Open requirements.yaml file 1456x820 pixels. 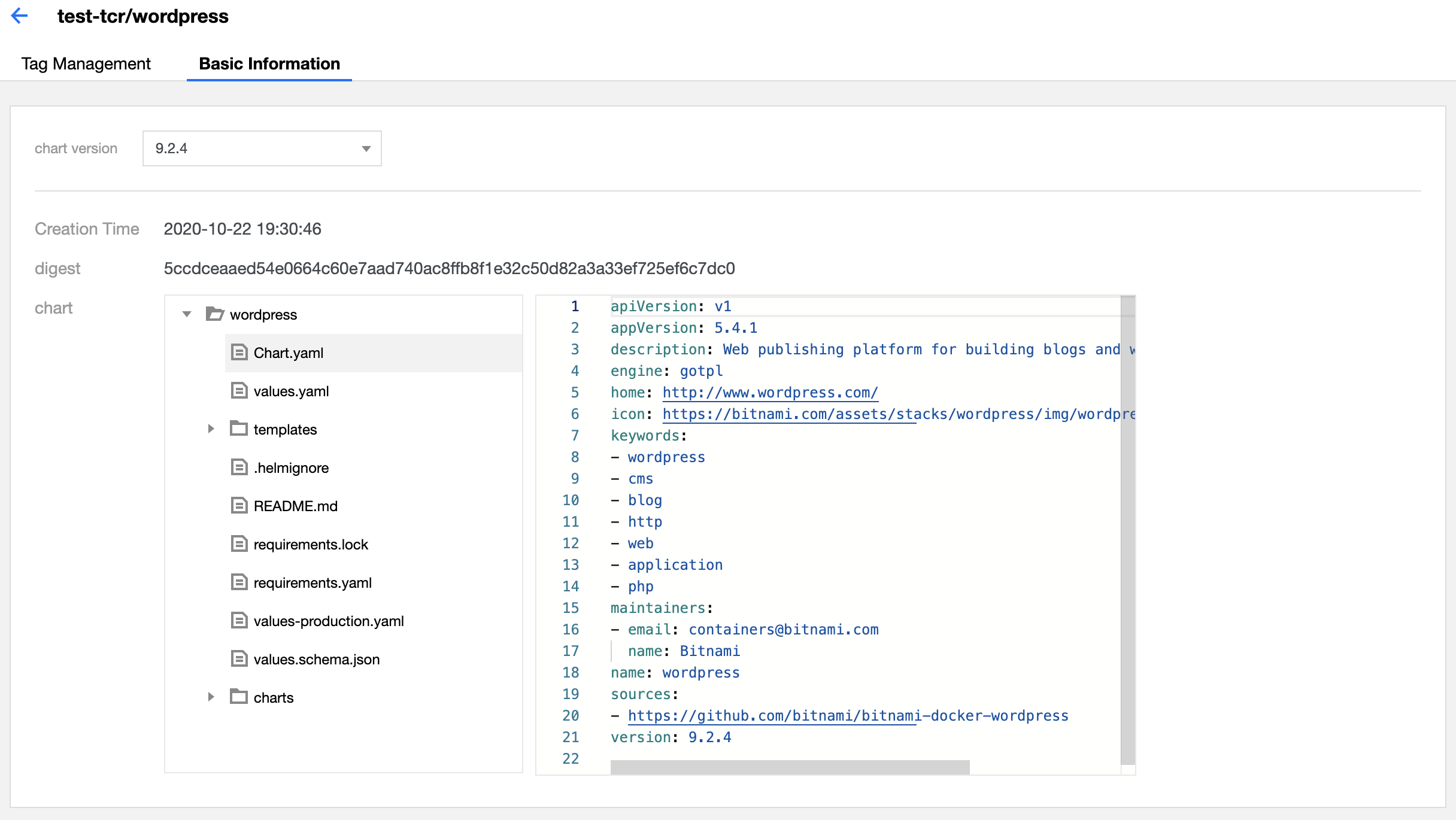(313, 583)
